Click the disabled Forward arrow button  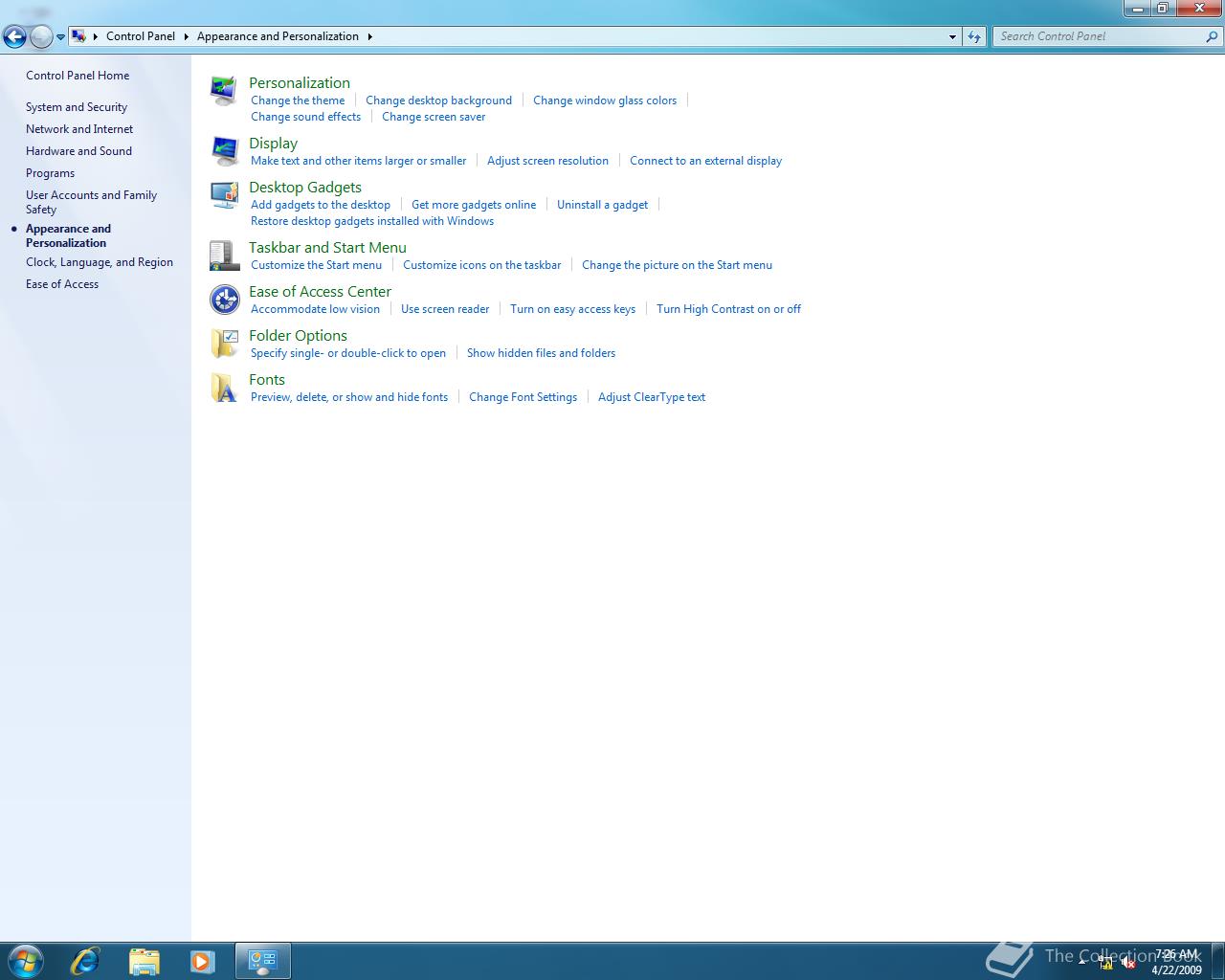41,36
